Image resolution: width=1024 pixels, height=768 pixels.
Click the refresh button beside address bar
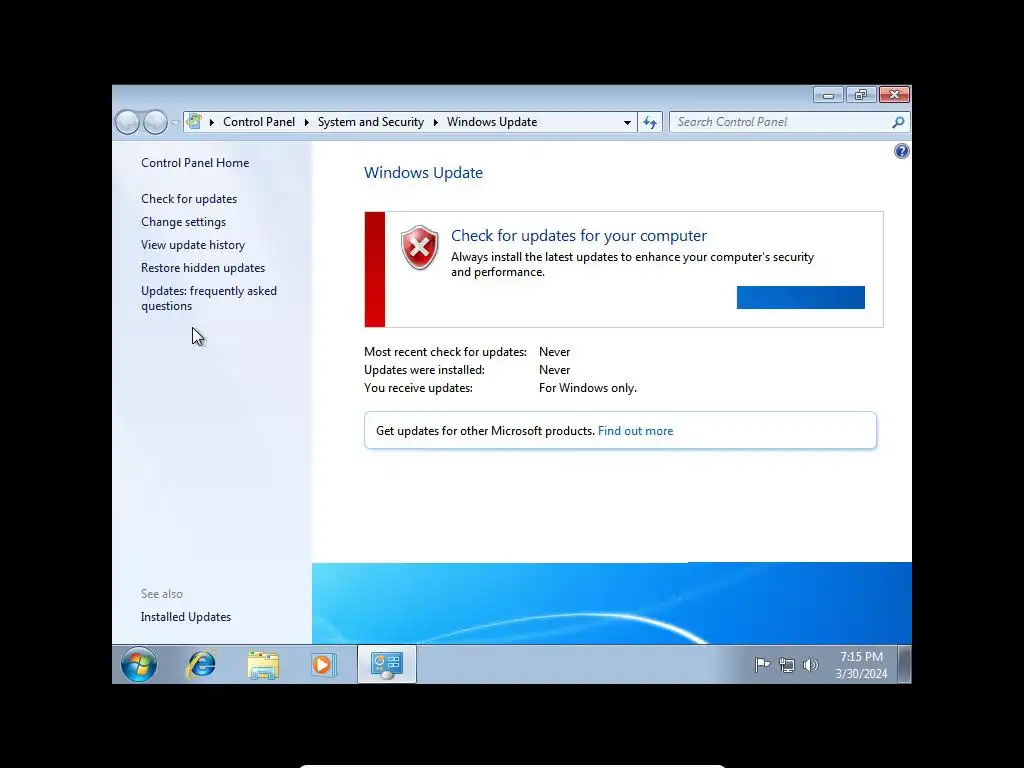coord(650,122)
